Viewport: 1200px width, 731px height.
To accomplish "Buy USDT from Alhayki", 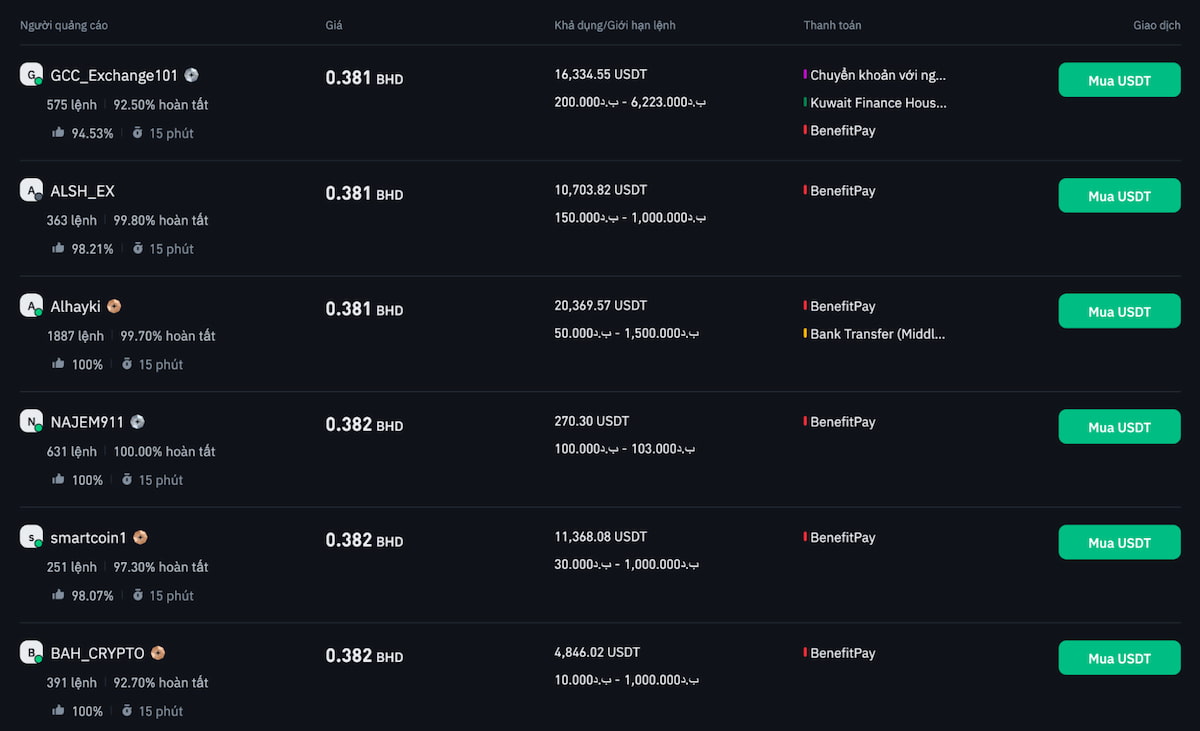I will click(x=1119, y=311).
